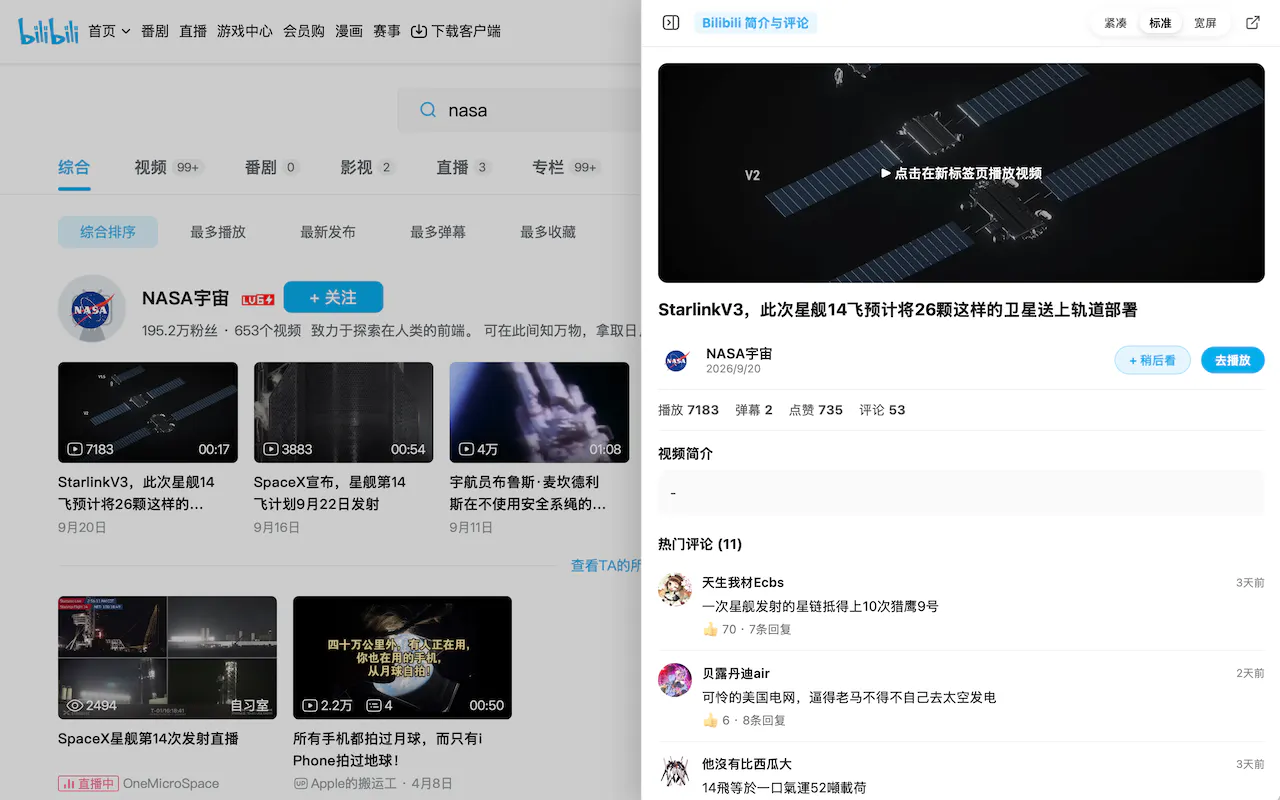
Task: Click NASA avatar in side panel
Action: click(677, 361)
